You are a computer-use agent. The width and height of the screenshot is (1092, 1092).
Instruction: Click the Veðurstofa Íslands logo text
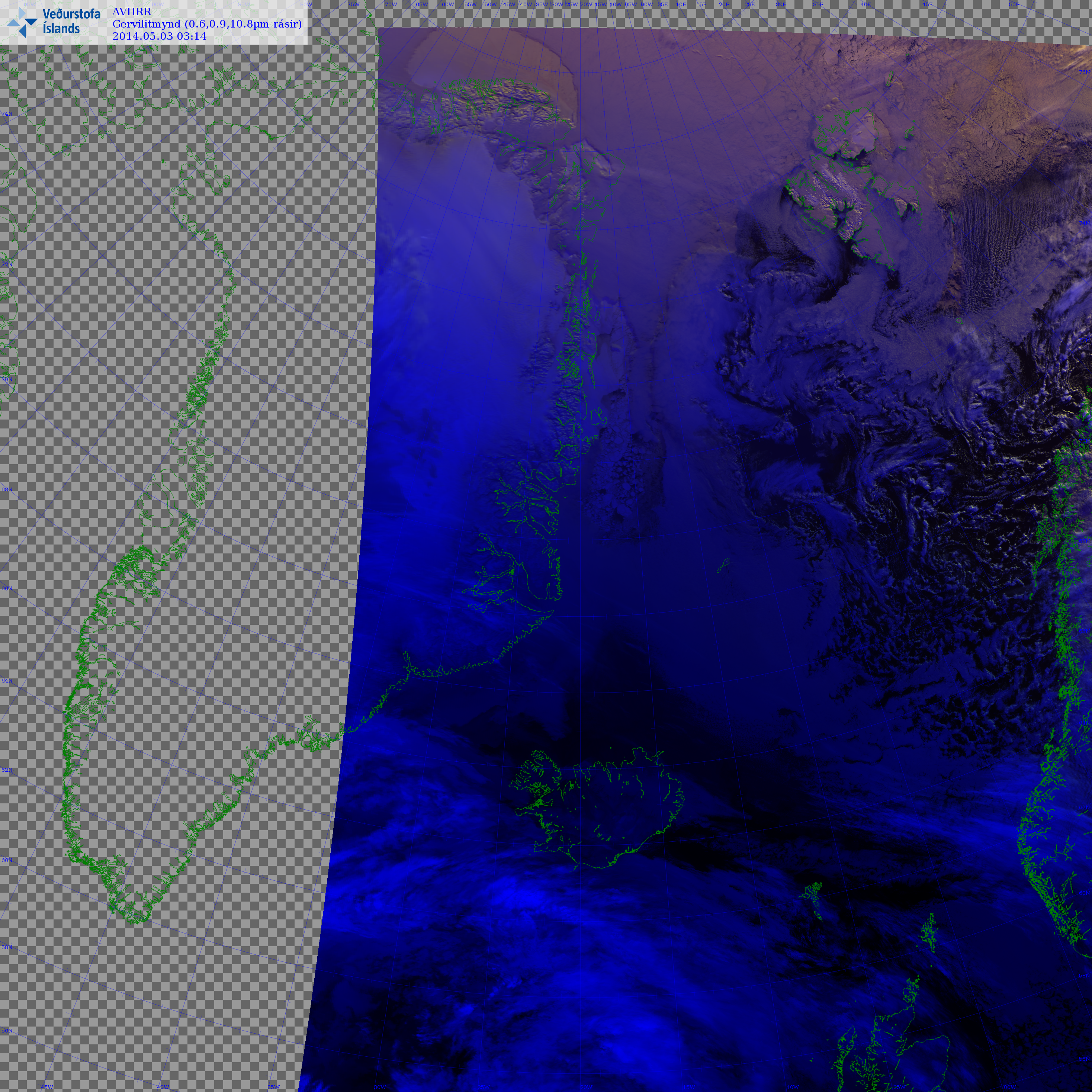(x=71, y=21)
